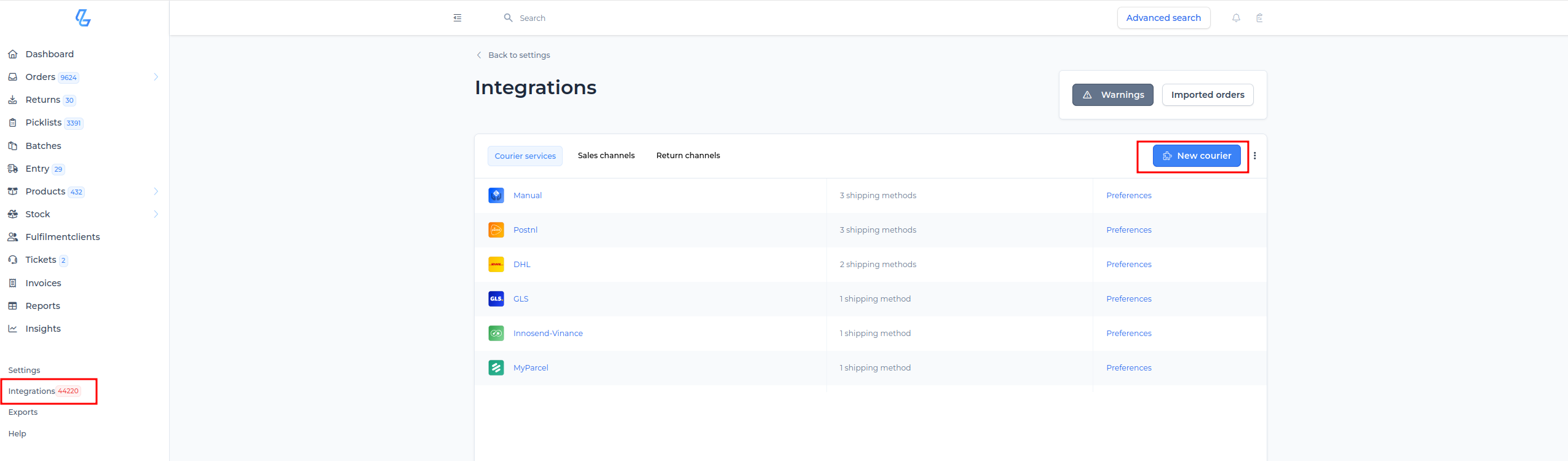The height and width of the screenshot is (461, 1568).
Task: Click the Postnl courier logo
Action: (496, 230)
